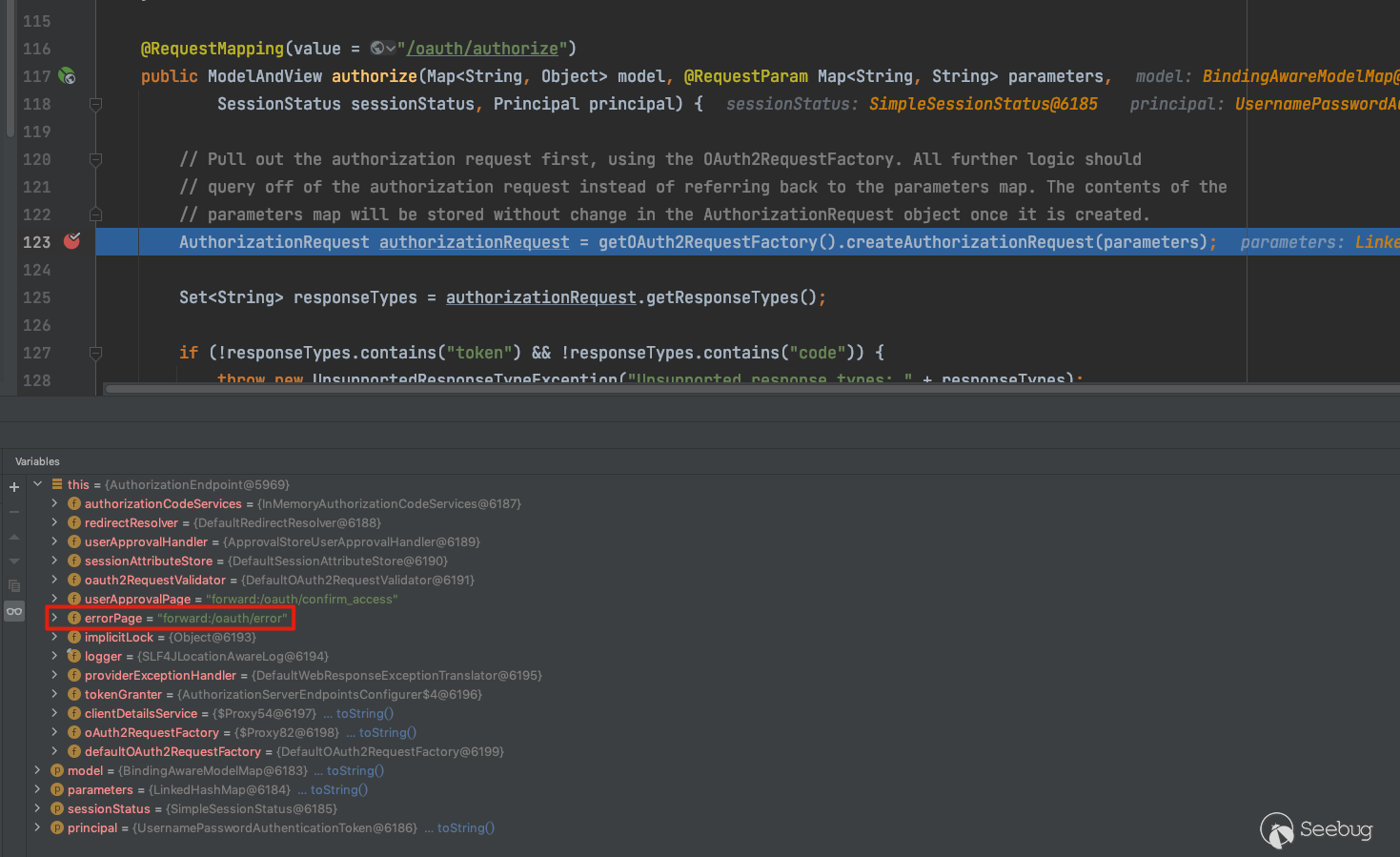Click the Seebug logo watermark

pos(1315,829)
